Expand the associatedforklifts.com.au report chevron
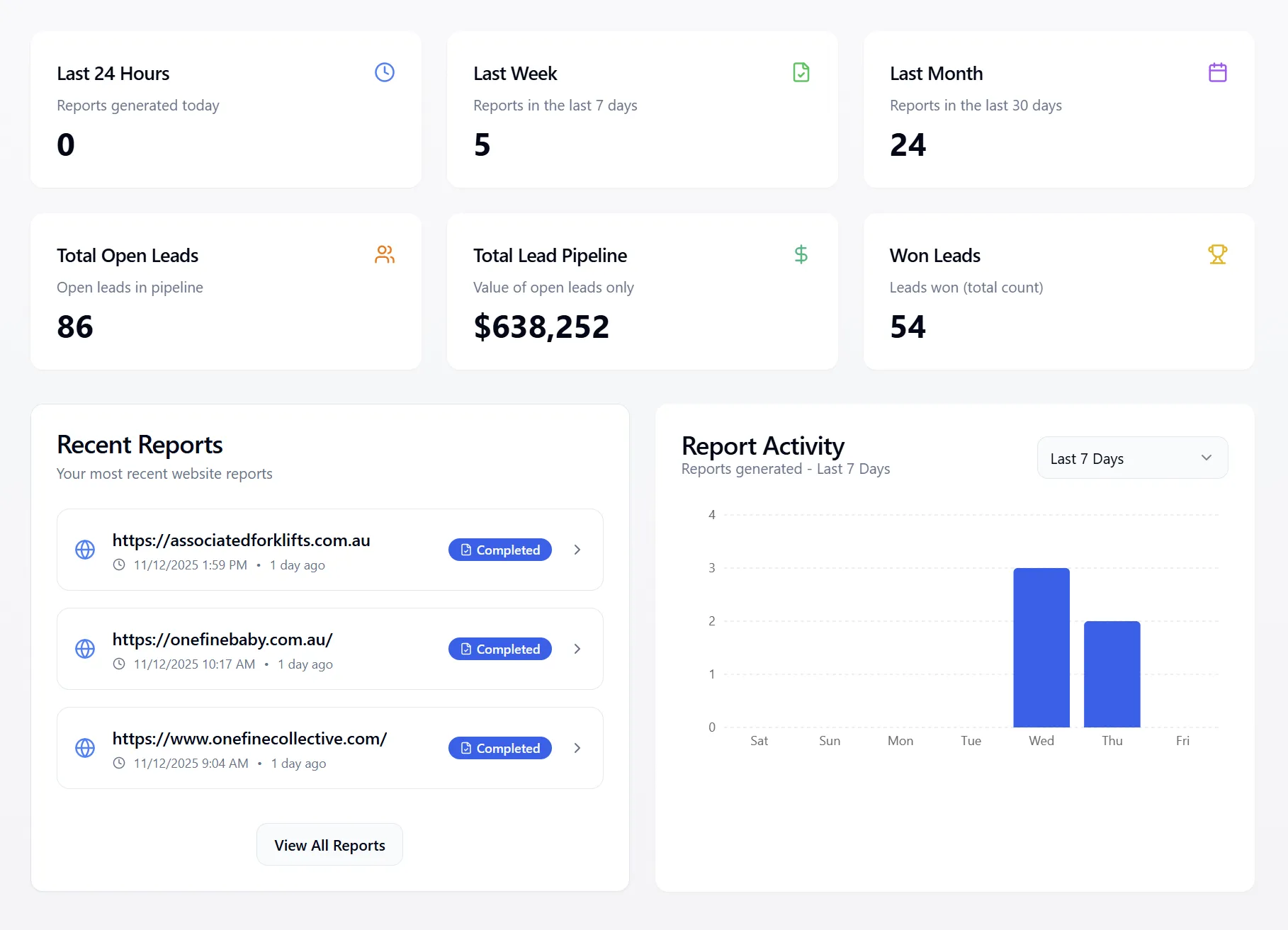Viewport: 1288px width, 930px height. click(577, 550)
